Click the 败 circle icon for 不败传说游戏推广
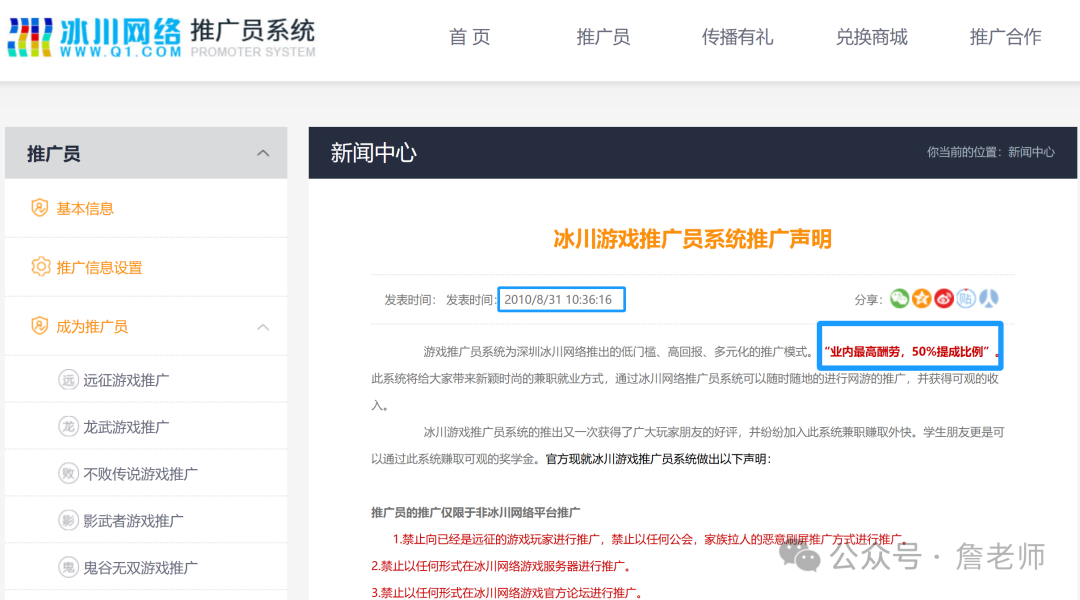1080x600 pixels. click(x=68, y=473)
